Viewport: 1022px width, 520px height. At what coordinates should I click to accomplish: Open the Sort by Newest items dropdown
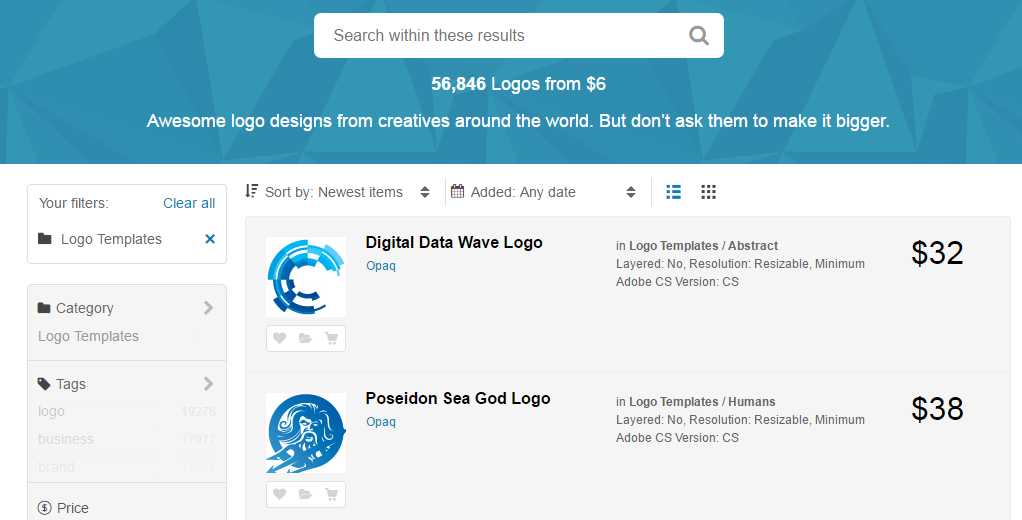pyautogui.click(x=338, y=192)
